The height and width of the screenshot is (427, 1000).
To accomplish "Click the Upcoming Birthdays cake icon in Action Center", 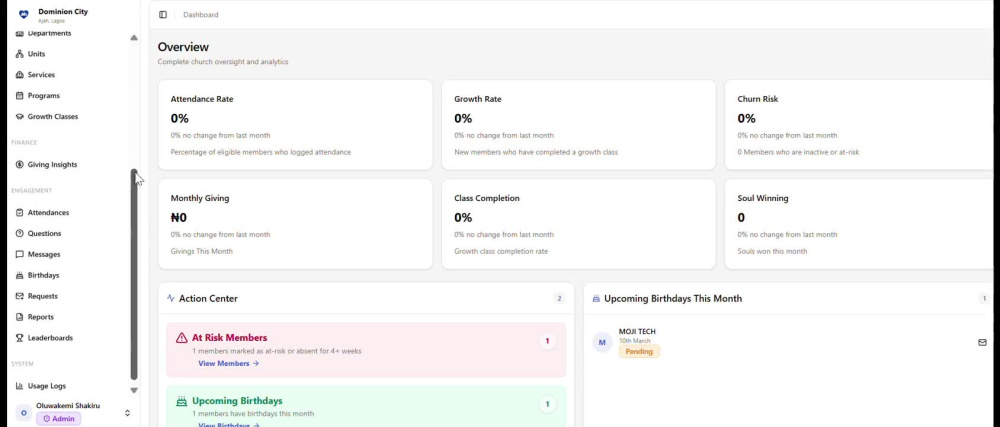I will tap(182, 401).
